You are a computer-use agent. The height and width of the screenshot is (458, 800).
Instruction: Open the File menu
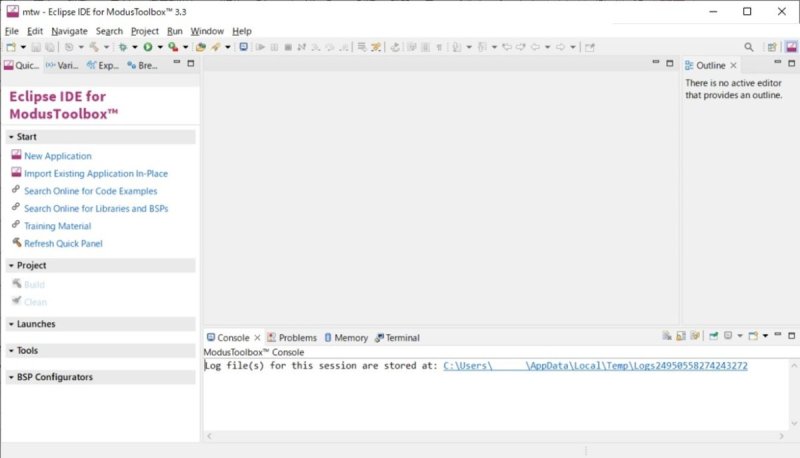(x=11, y=31)
